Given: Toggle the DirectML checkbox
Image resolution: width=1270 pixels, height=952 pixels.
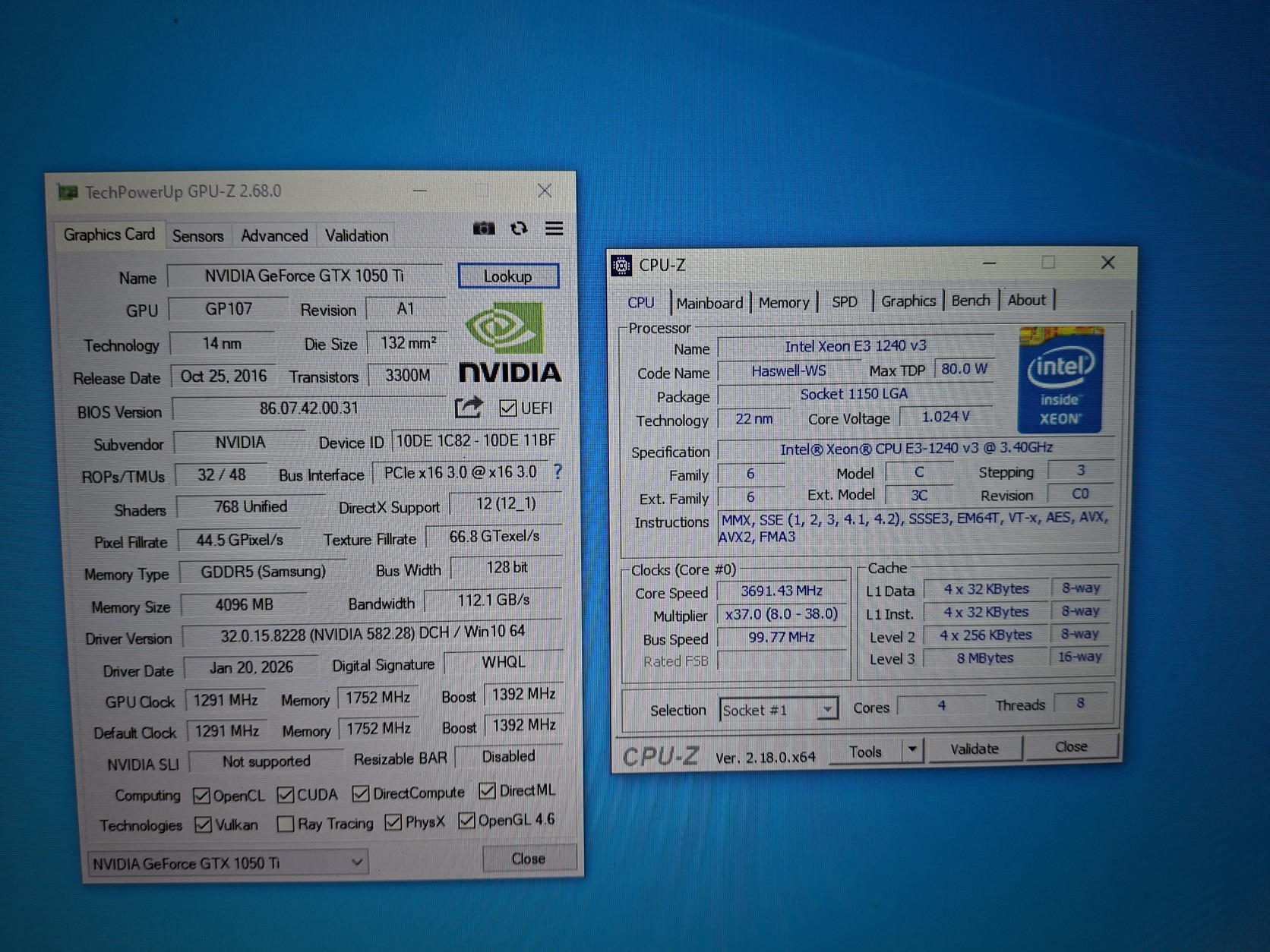Looking at the screenshot, I should coord(488,791).
